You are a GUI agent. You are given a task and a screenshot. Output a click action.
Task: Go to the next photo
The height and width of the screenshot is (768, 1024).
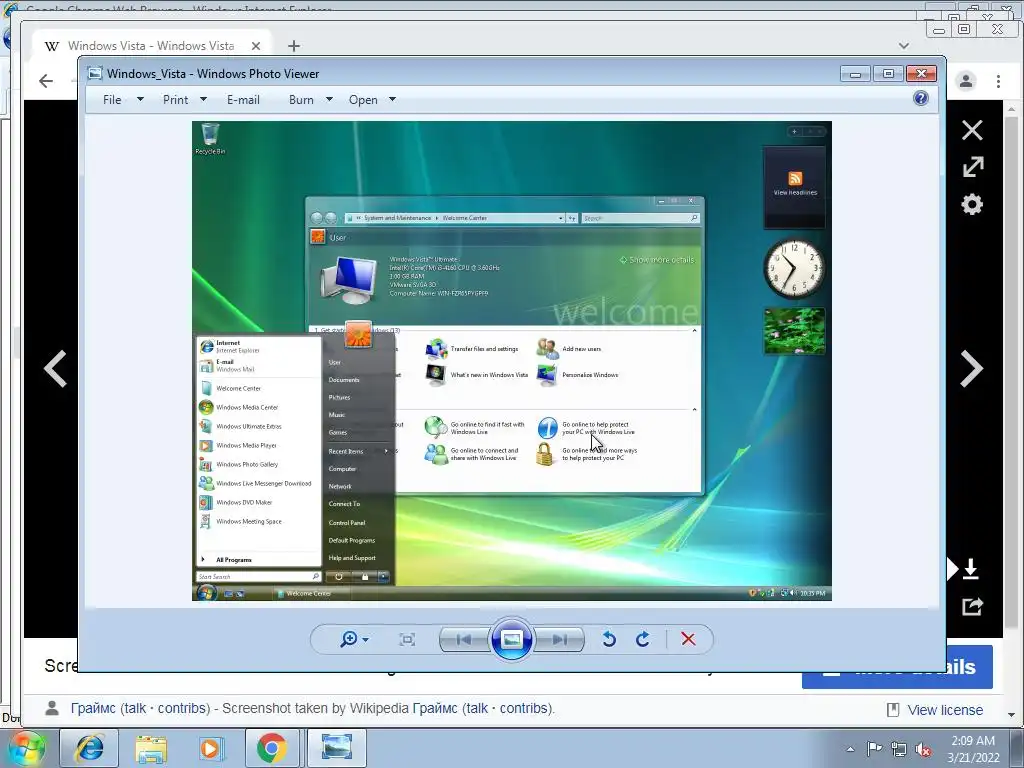tap(560, 639)
